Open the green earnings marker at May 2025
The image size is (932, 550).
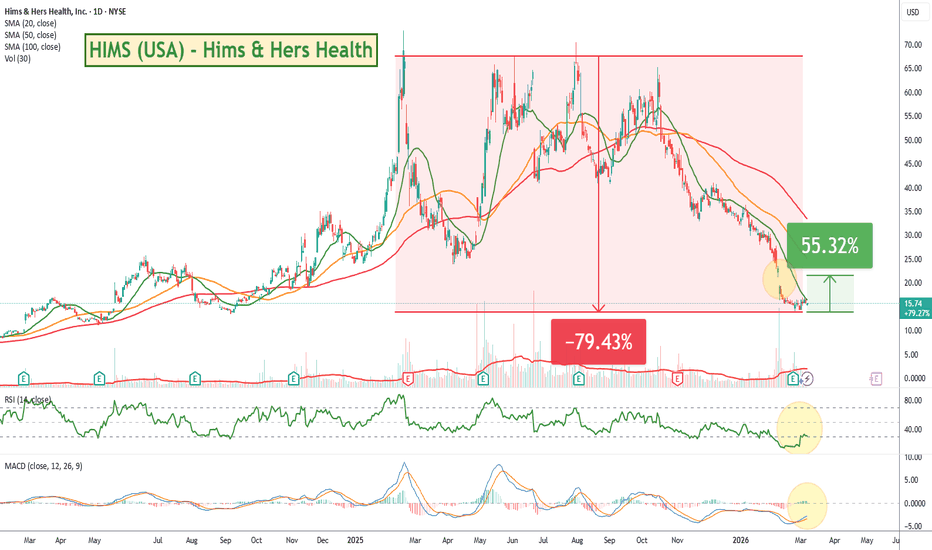[483, 378]
